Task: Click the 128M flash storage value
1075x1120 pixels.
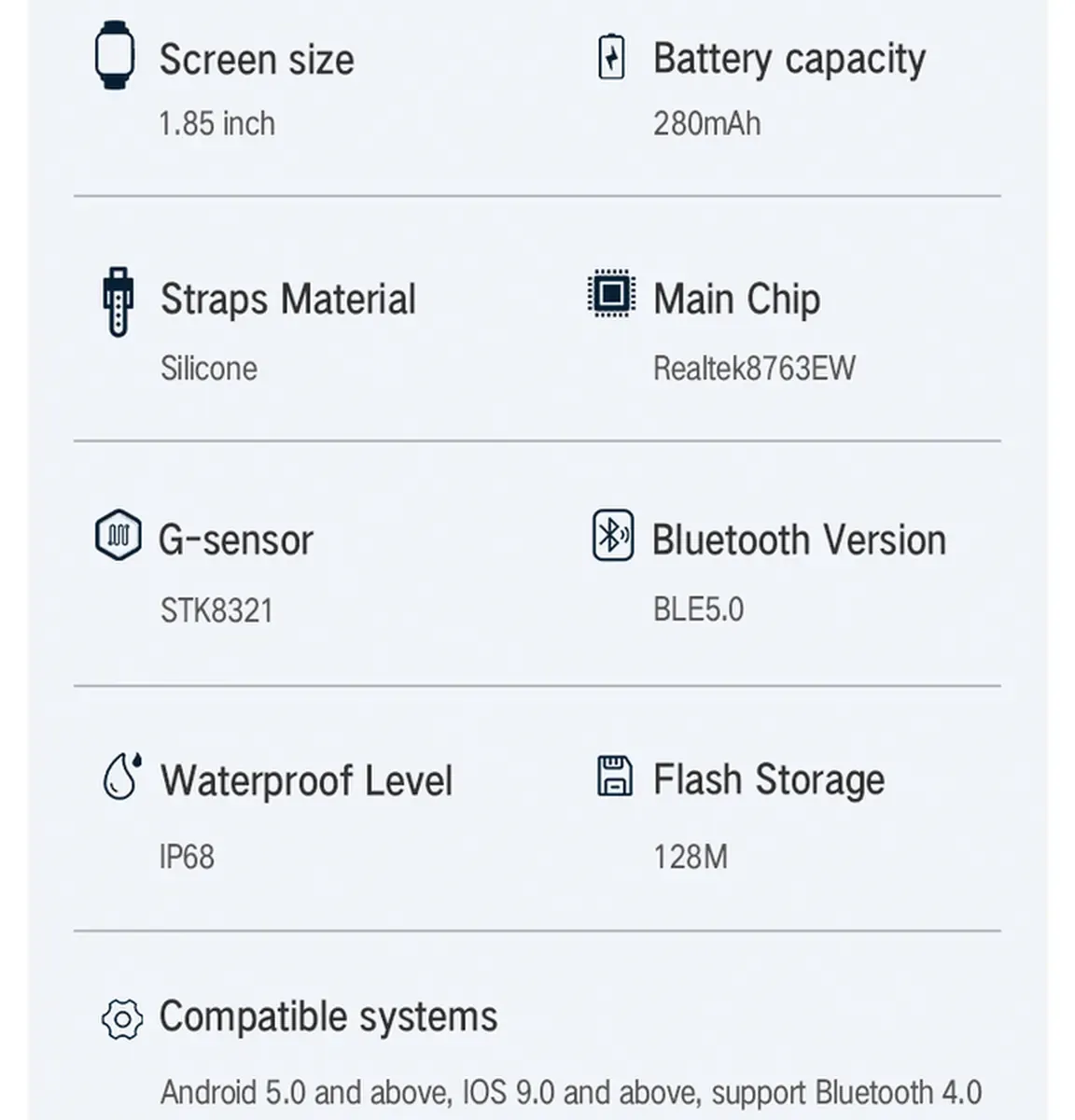Action: (690, 856)
